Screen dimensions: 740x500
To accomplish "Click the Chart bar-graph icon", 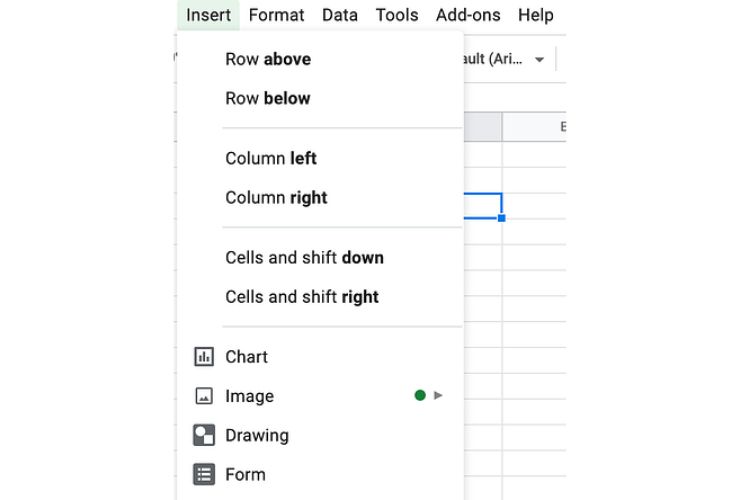I will (204, 356).
